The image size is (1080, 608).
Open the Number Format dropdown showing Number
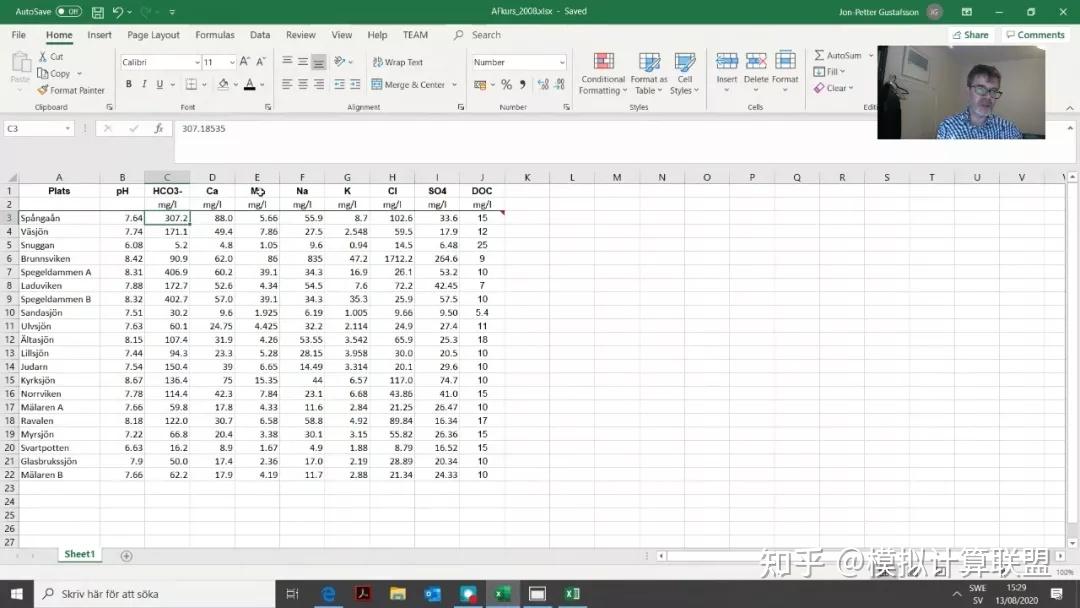517,61
